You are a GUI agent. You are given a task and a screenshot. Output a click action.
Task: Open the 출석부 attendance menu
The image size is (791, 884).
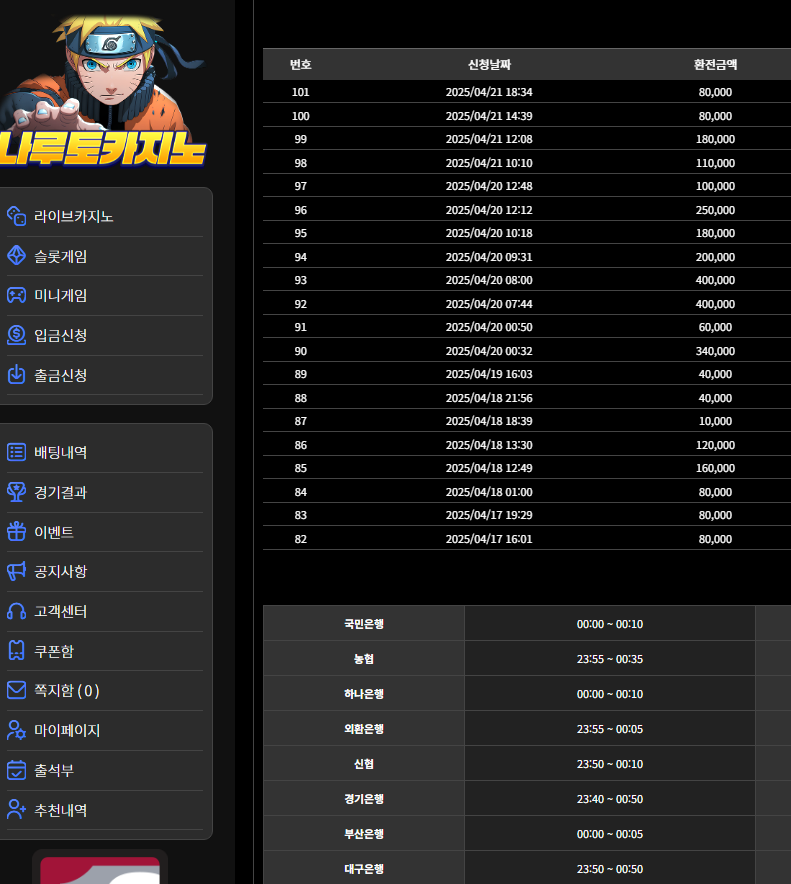[54, 770]
